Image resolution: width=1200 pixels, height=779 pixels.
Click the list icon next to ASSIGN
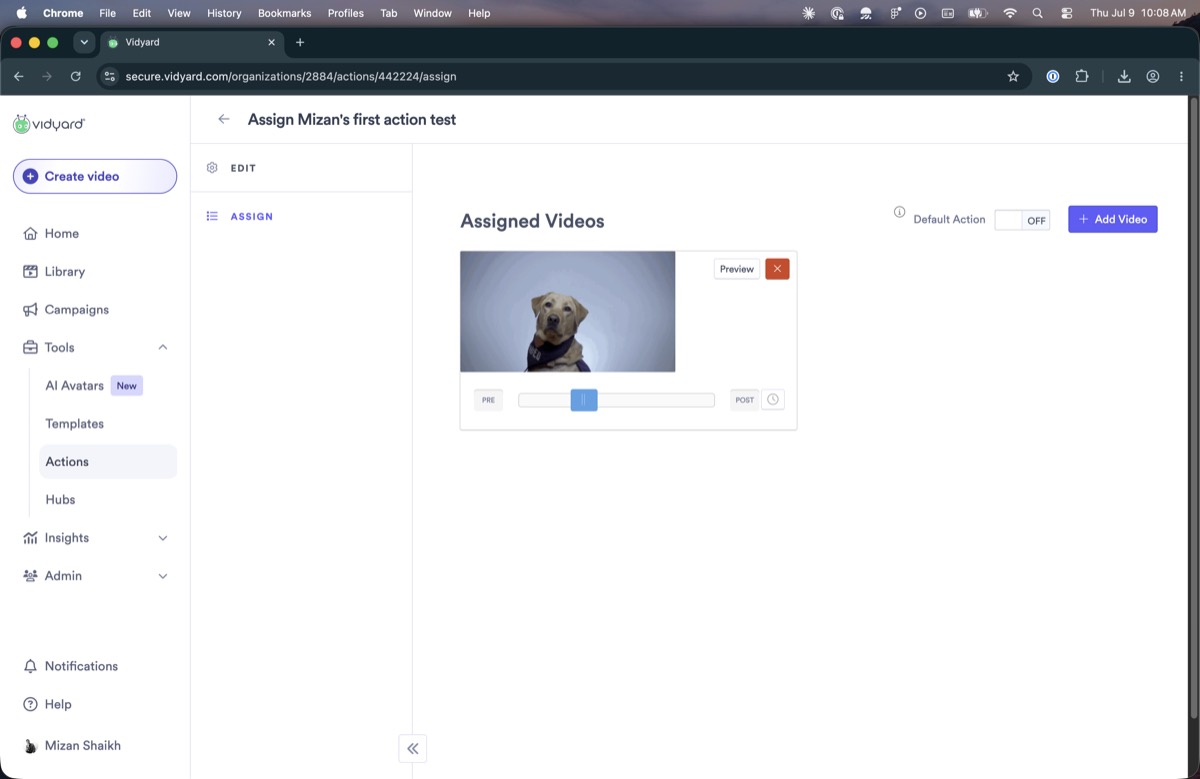tap(212, 216)
